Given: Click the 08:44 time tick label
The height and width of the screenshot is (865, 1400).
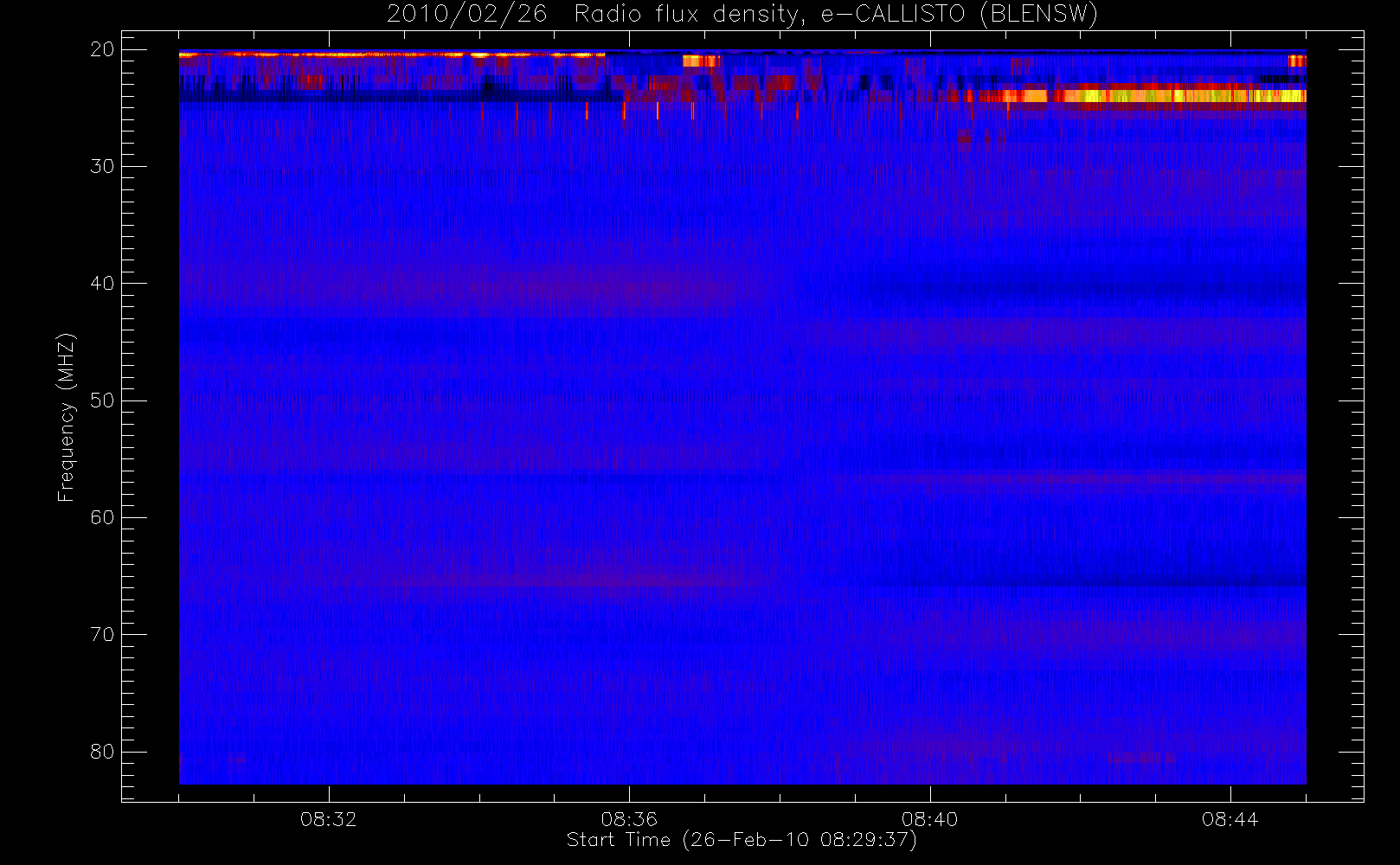Looking at the screenshot, I should point(1230,819).
